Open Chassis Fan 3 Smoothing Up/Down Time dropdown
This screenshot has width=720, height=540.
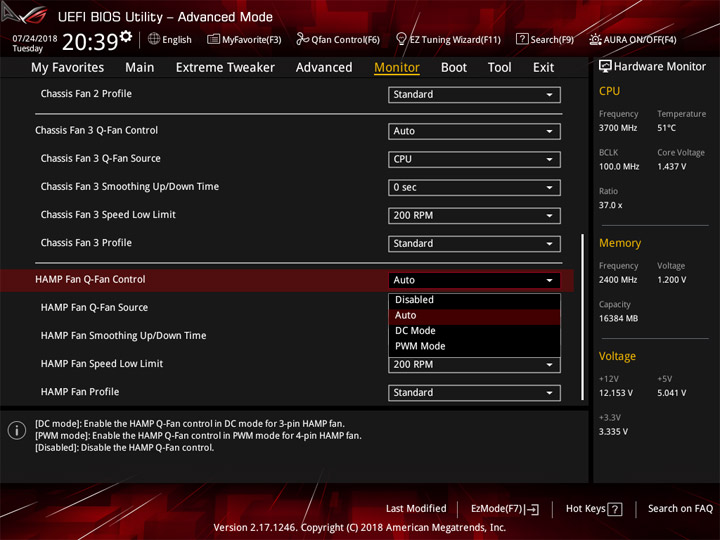pos(474,187)
